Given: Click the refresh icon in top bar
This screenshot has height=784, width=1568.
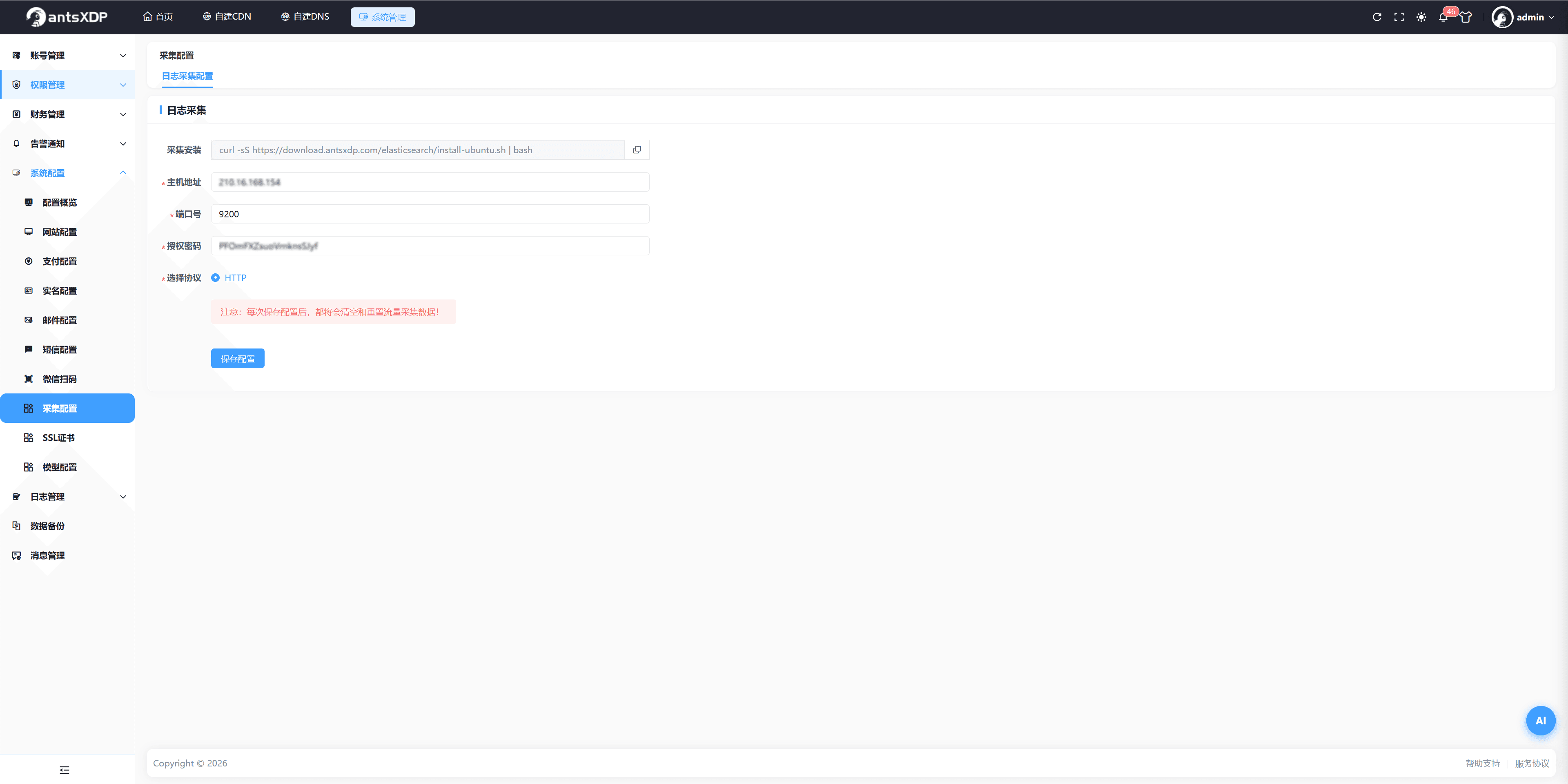Looking at the screenshot, I should 1377,17.
